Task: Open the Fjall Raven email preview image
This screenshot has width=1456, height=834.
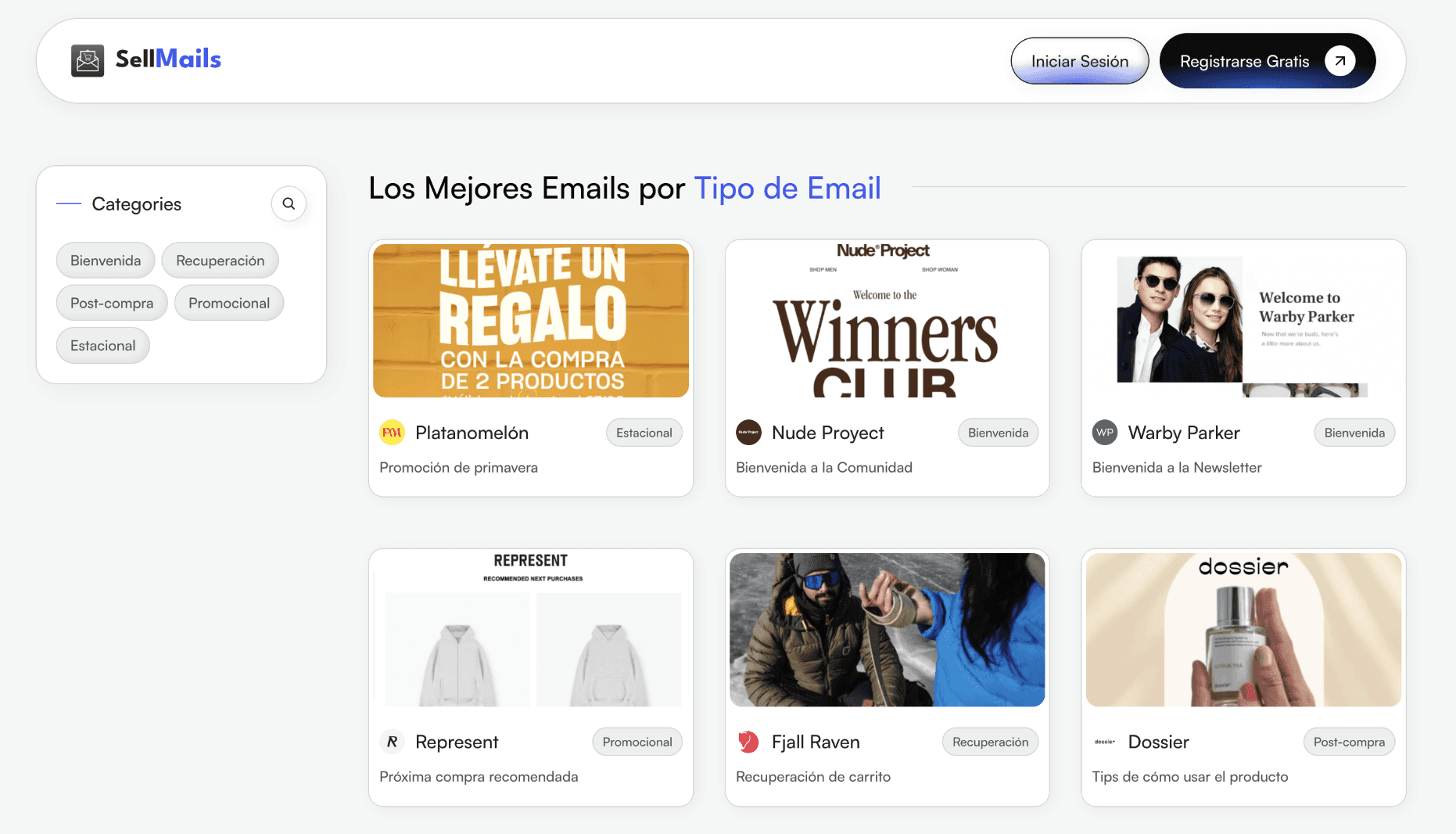Action: pos(888,630)
